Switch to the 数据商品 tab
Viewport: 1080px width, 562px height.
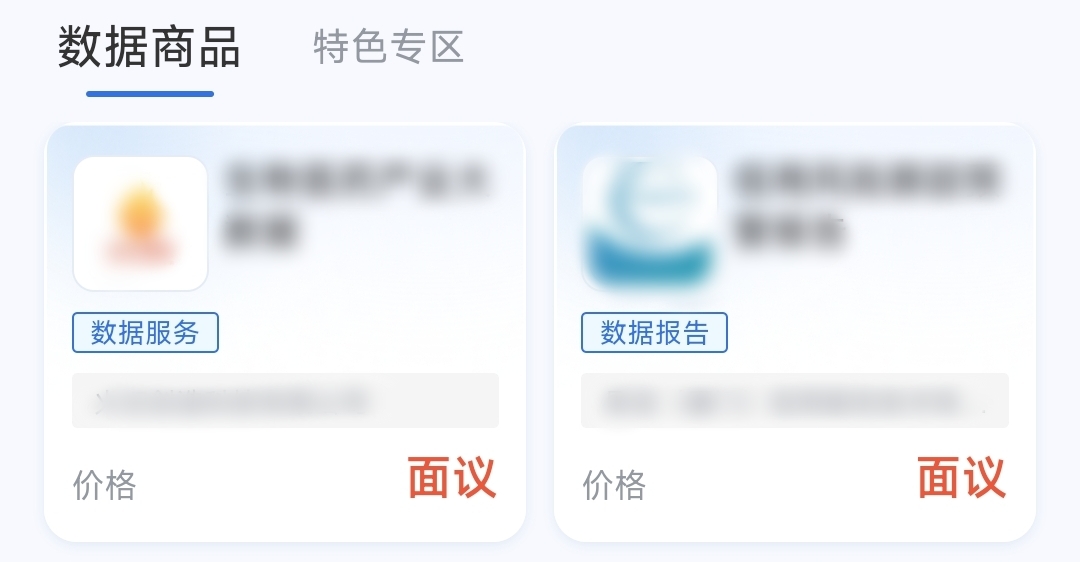click(149, 47)
